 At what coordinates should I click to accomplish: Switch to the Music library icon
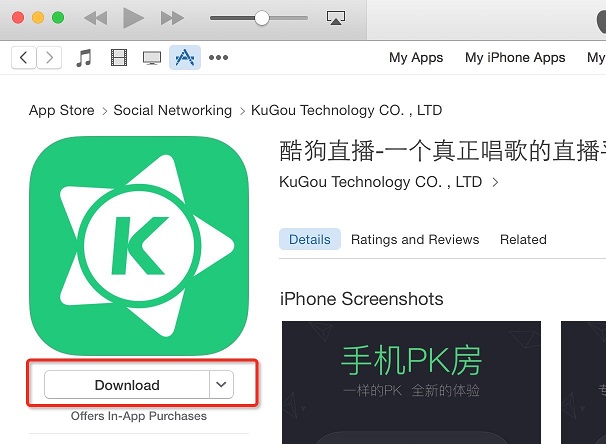[83, 58]
